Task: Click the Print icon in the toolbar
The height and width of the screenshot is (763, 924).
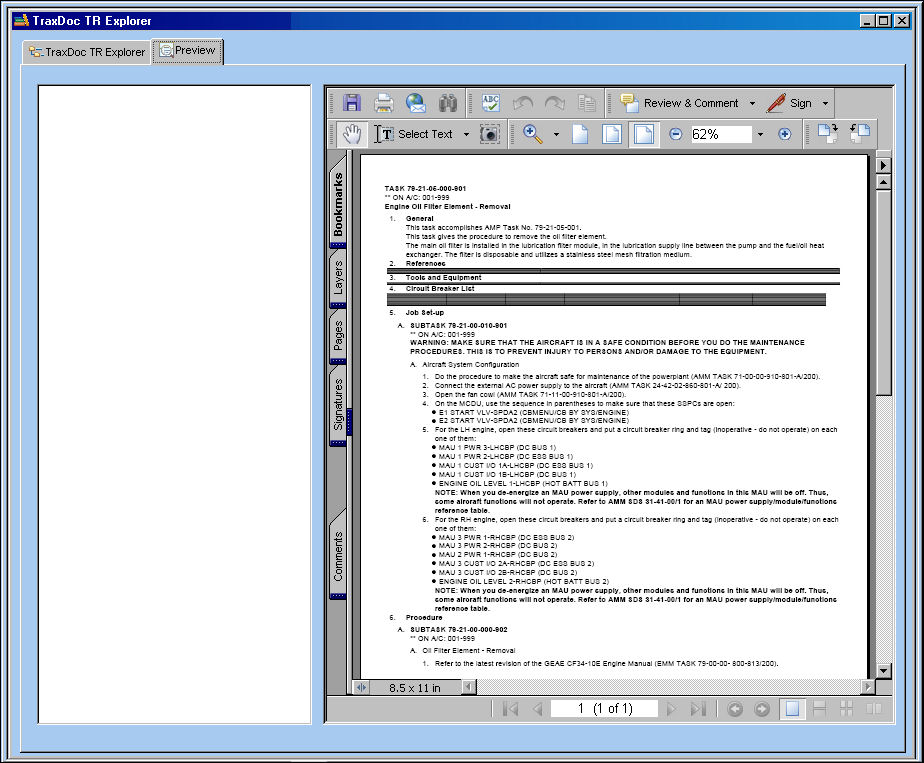Action: [x=384, y=103]
